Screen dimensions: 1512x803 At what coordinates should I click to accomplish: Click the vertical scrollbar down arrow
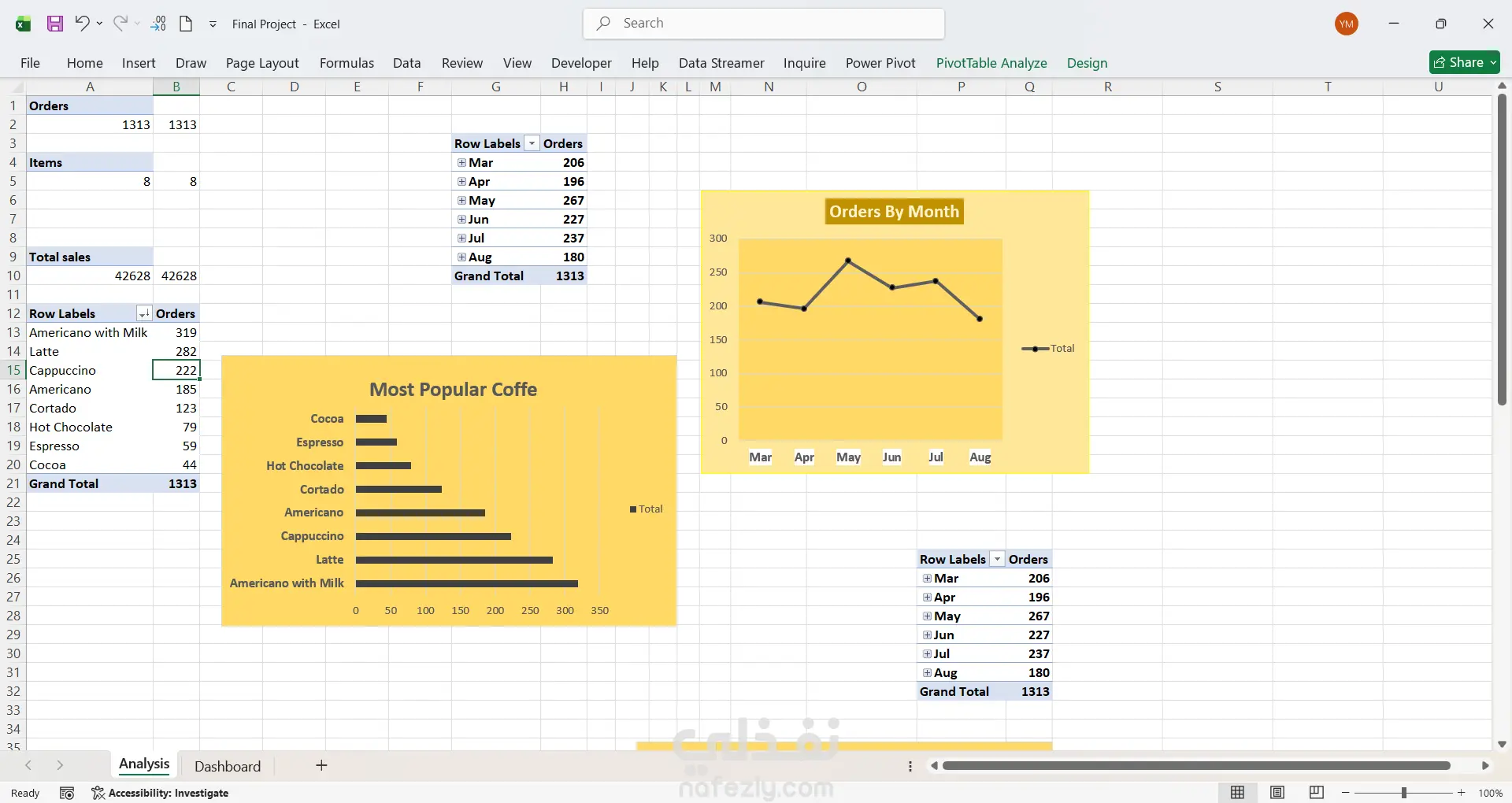click(1502, 744)
